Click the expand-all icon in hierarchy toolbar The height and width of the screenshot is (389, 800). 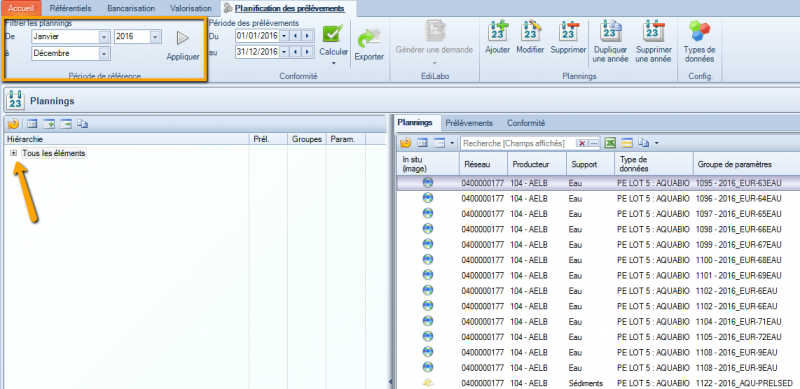tap(49, 124)
